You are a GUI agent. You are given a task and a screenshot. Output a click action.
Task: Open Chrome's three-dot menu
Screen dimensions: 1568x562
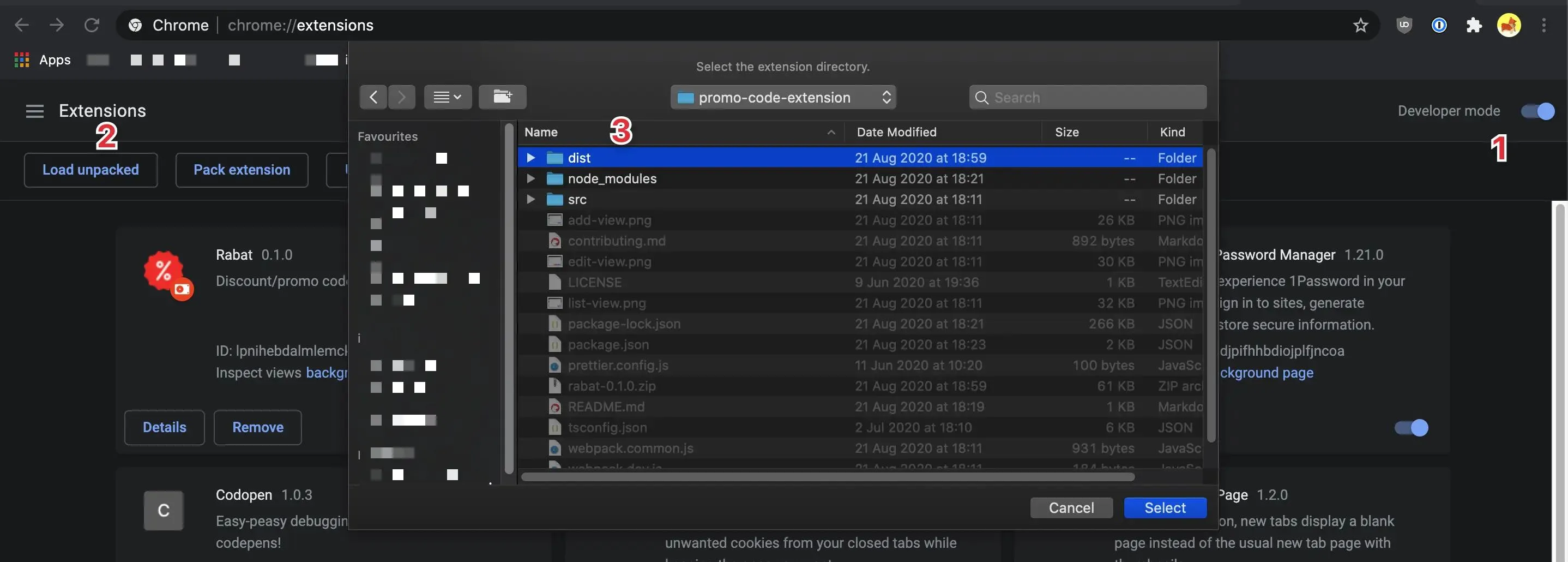click(1544, 25)
